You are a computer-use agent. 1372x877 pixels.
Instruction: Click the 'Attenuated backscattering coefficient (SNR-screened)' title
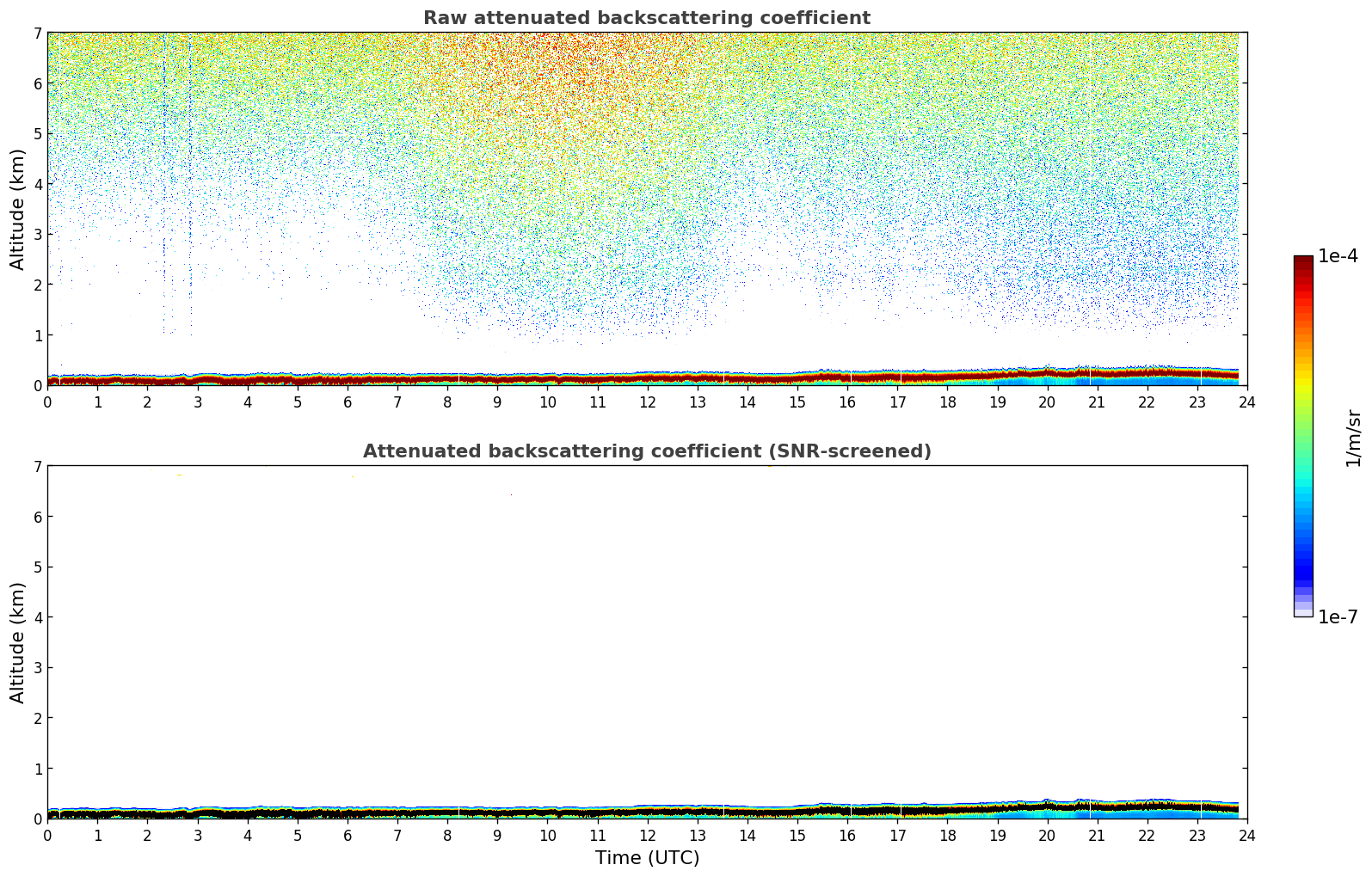coord(647,451)
